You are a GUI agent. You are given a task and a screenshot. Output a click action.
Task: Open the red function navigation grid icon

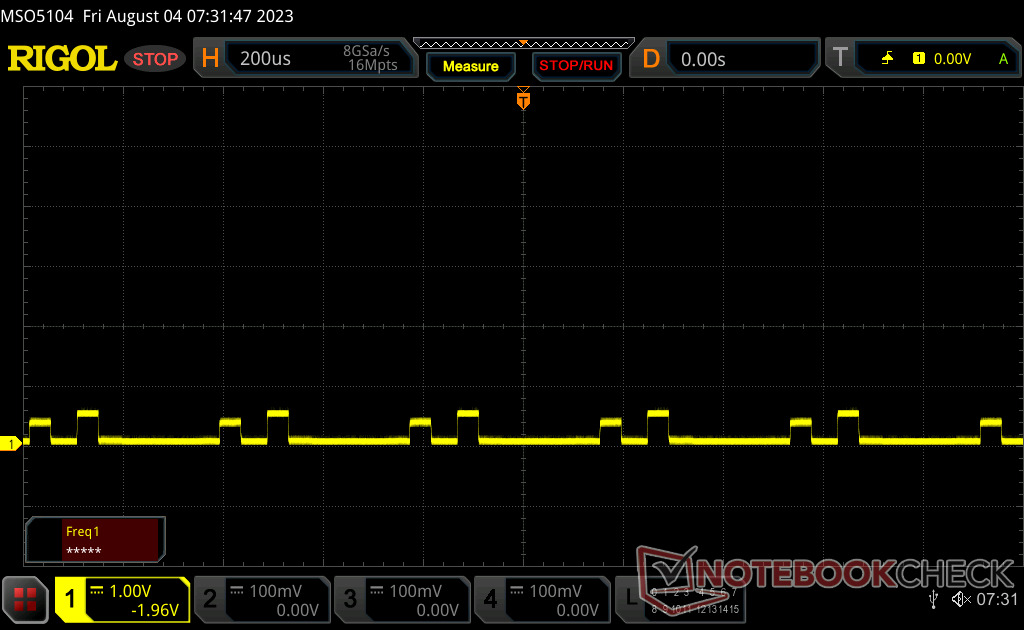coord(25,599)
